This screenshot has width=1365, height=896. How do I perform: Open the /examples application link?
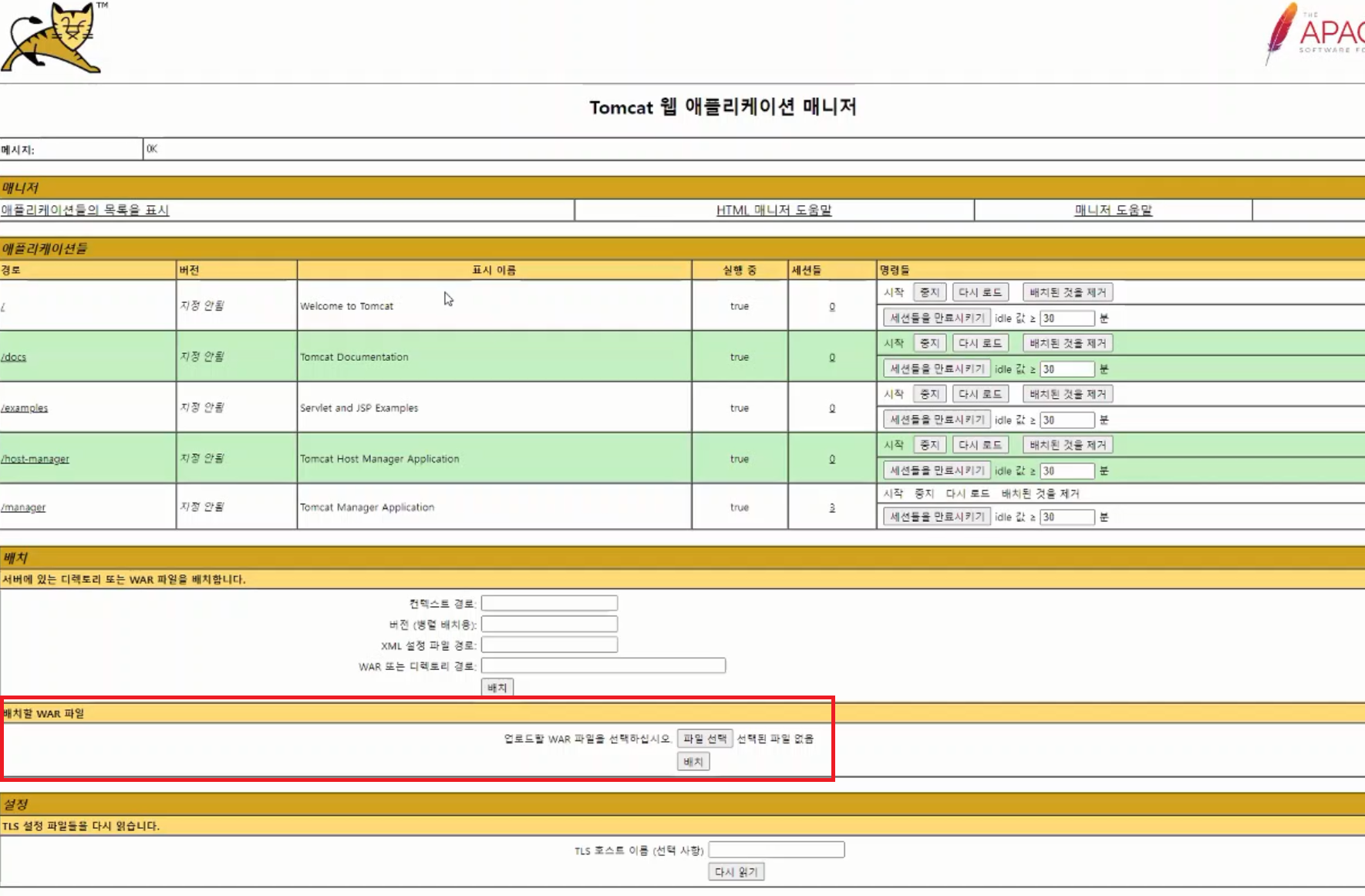[x=25, y=408]
